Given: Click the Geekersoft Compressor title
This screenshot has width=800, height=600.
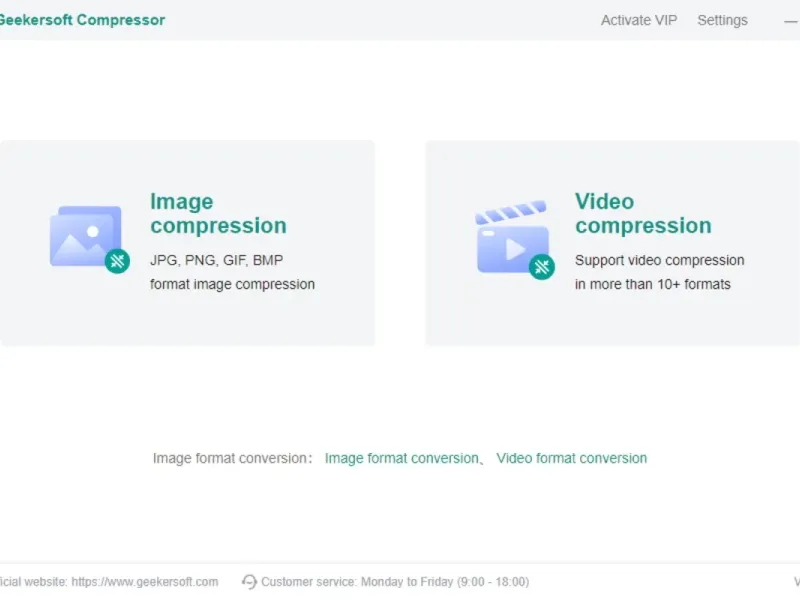Looking at the screenshot, I should (82, 20).
